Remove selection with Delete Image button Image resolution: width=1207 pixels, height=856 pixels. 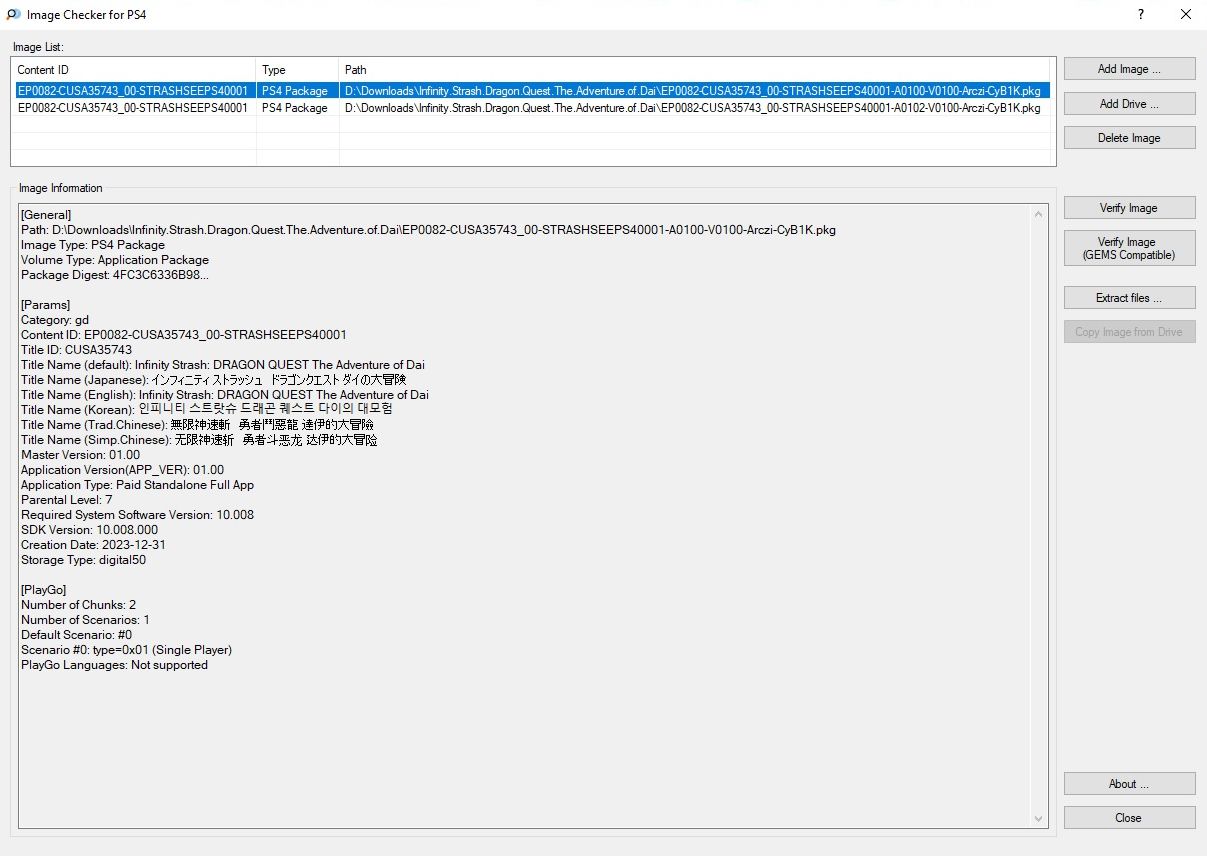[x=1129, y=138]
